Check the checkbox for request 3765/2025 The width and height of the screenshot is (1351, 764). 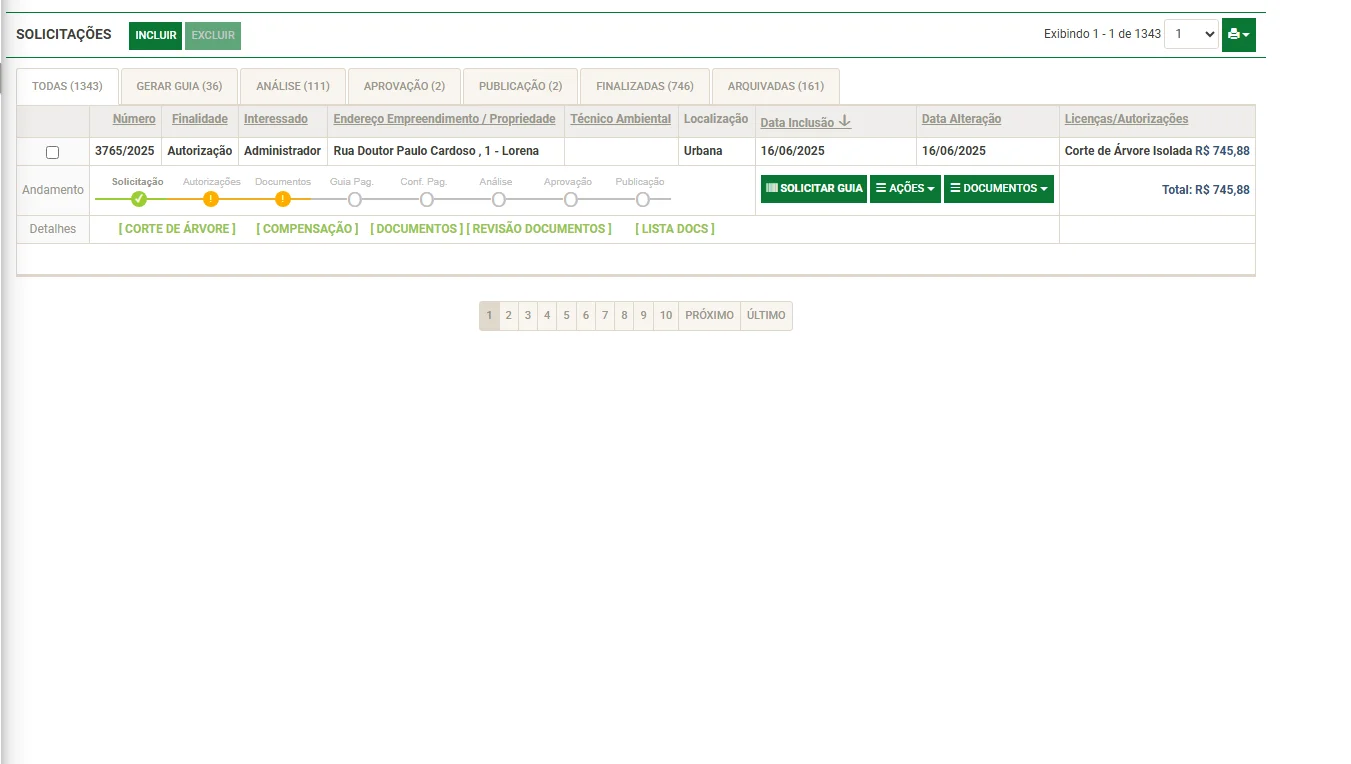53,152
